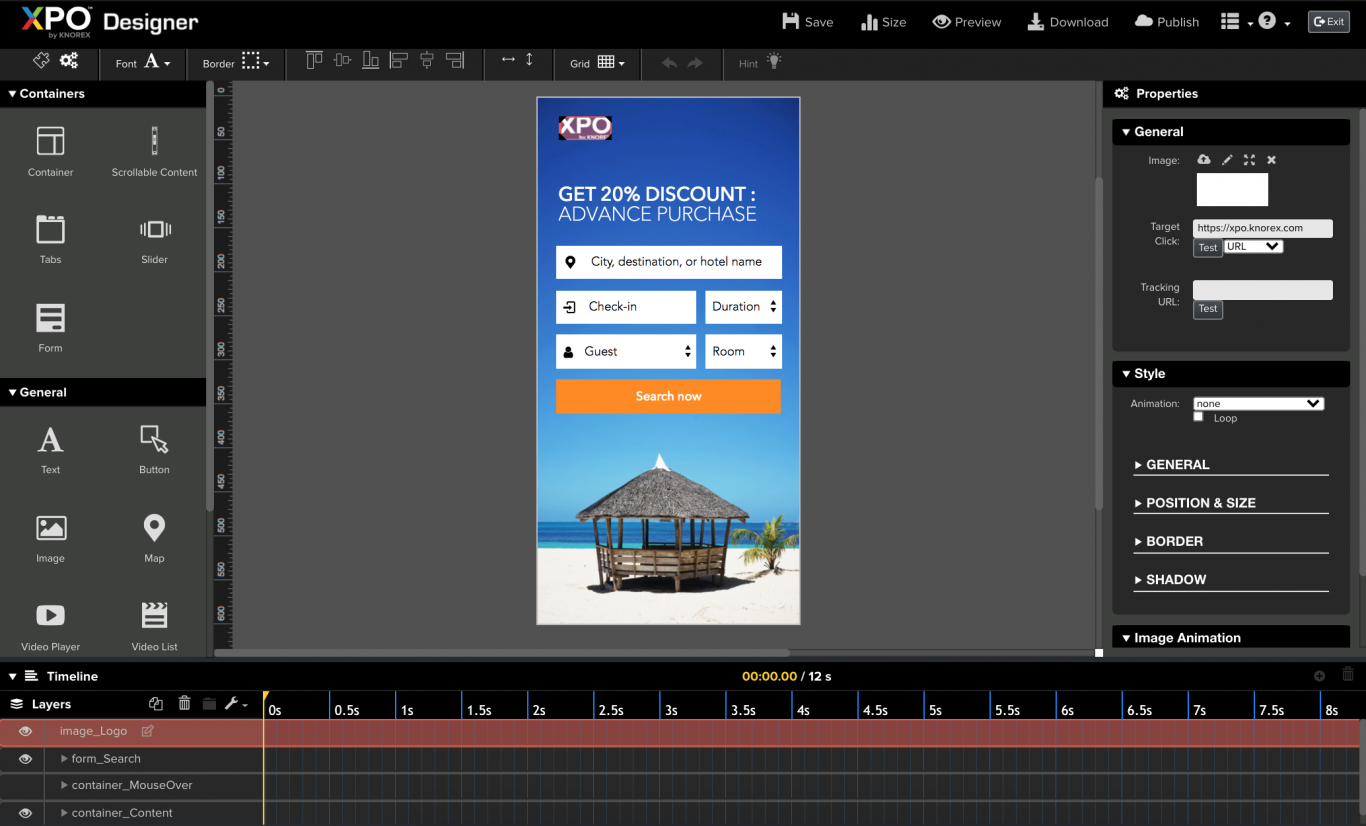
Task: Click the vertical stretch arrow icon
Action: coord(529,60)
